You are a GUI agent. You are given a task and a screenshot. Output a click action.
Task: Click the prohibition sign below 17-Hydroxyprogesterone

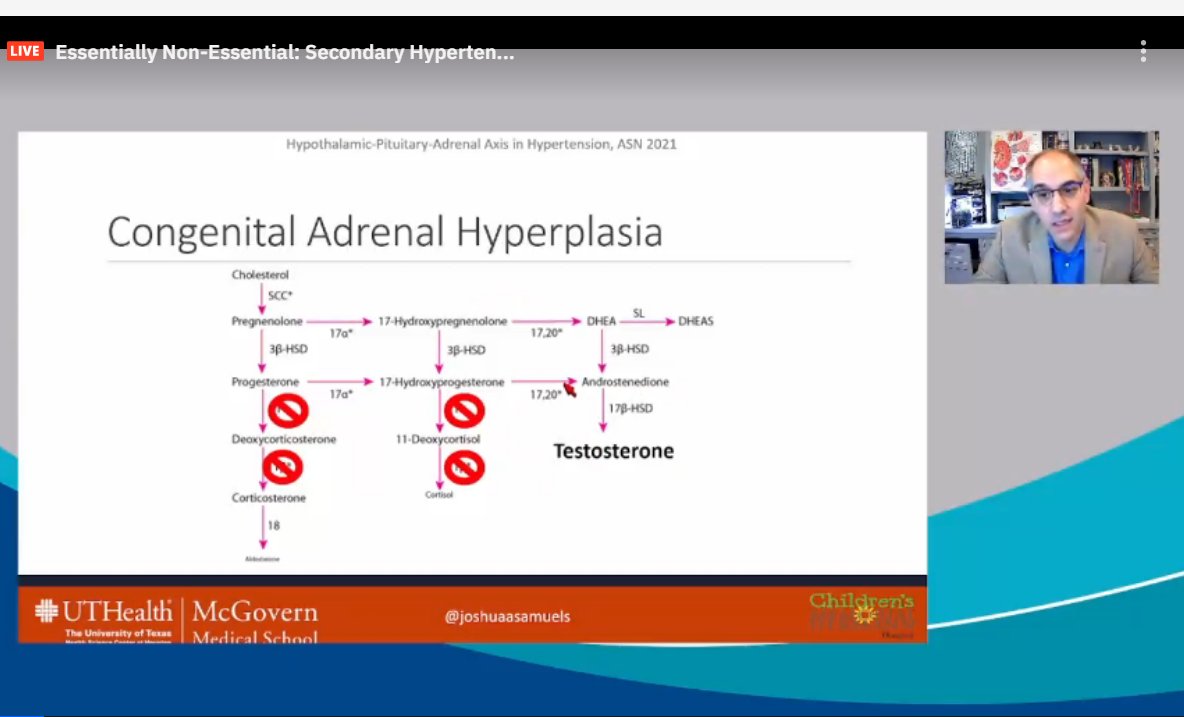pyautogui.click(x=464, y=411)
